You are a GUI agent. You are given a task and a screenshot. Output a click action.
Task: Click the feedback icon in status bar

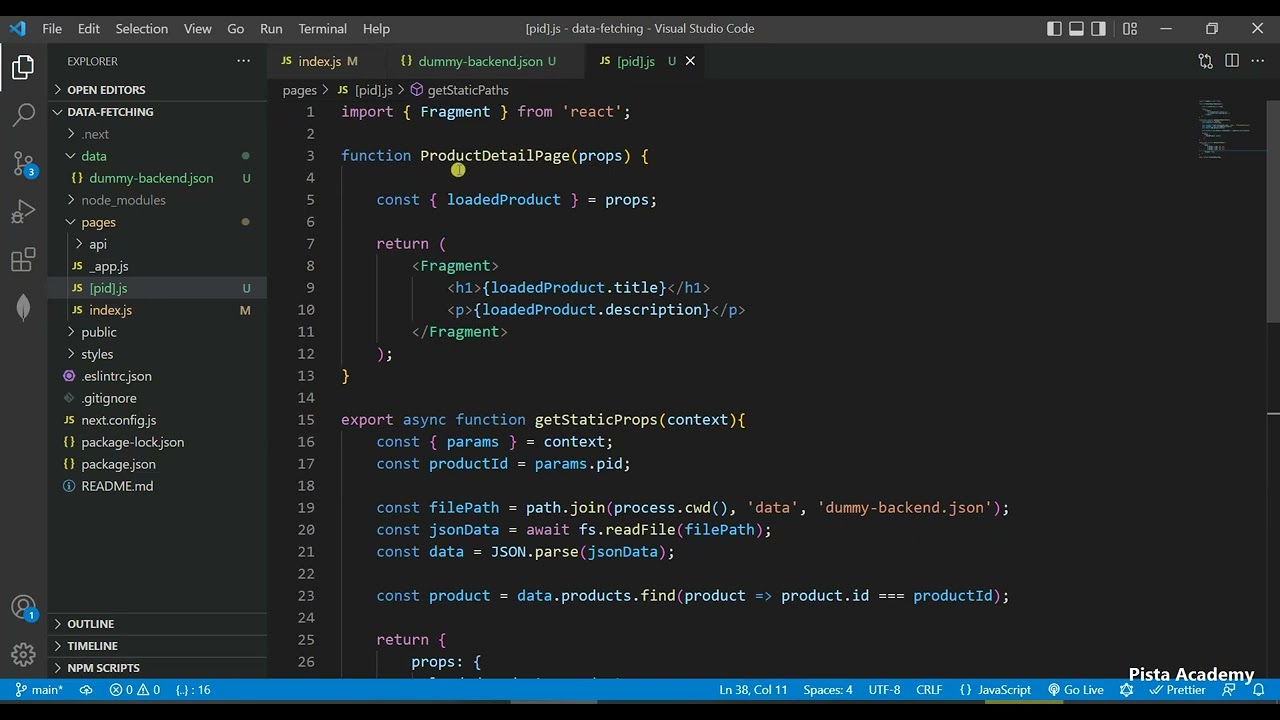pos(1229,690)
